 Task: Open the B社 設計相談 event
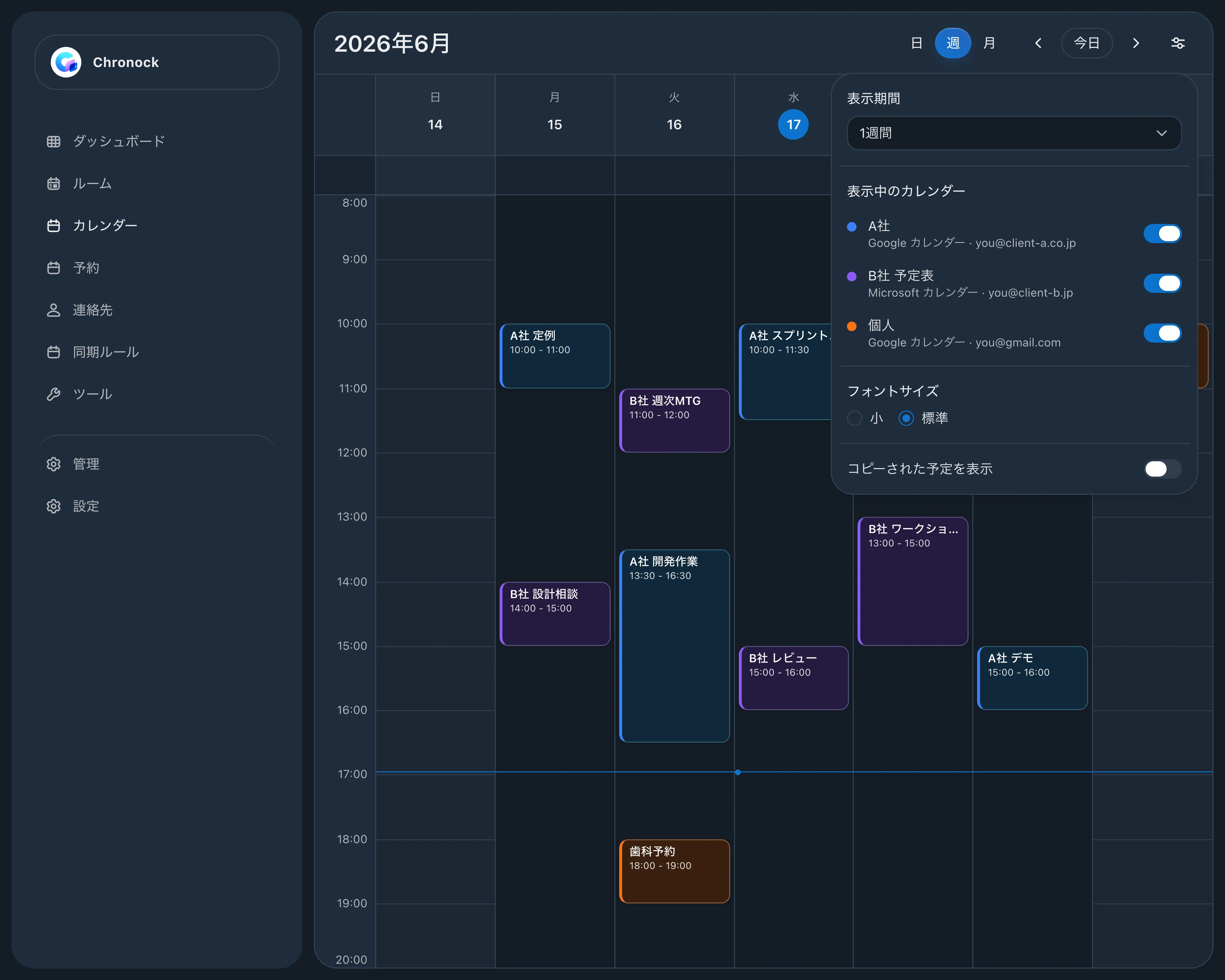click(554, 614)
